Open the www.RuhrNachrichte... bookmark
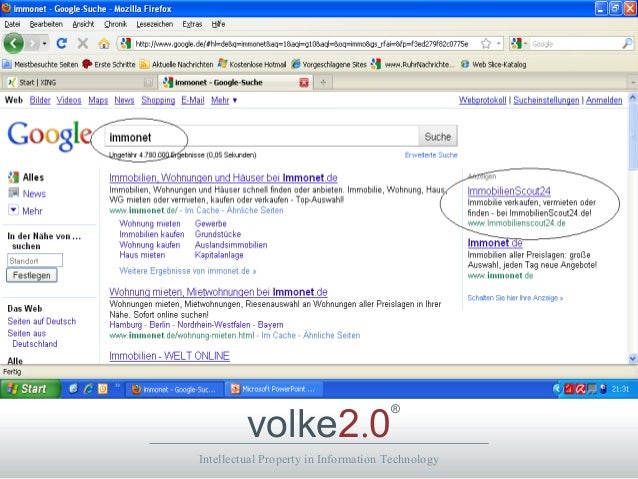Screen dimensions: 638x479 point(413,64)
